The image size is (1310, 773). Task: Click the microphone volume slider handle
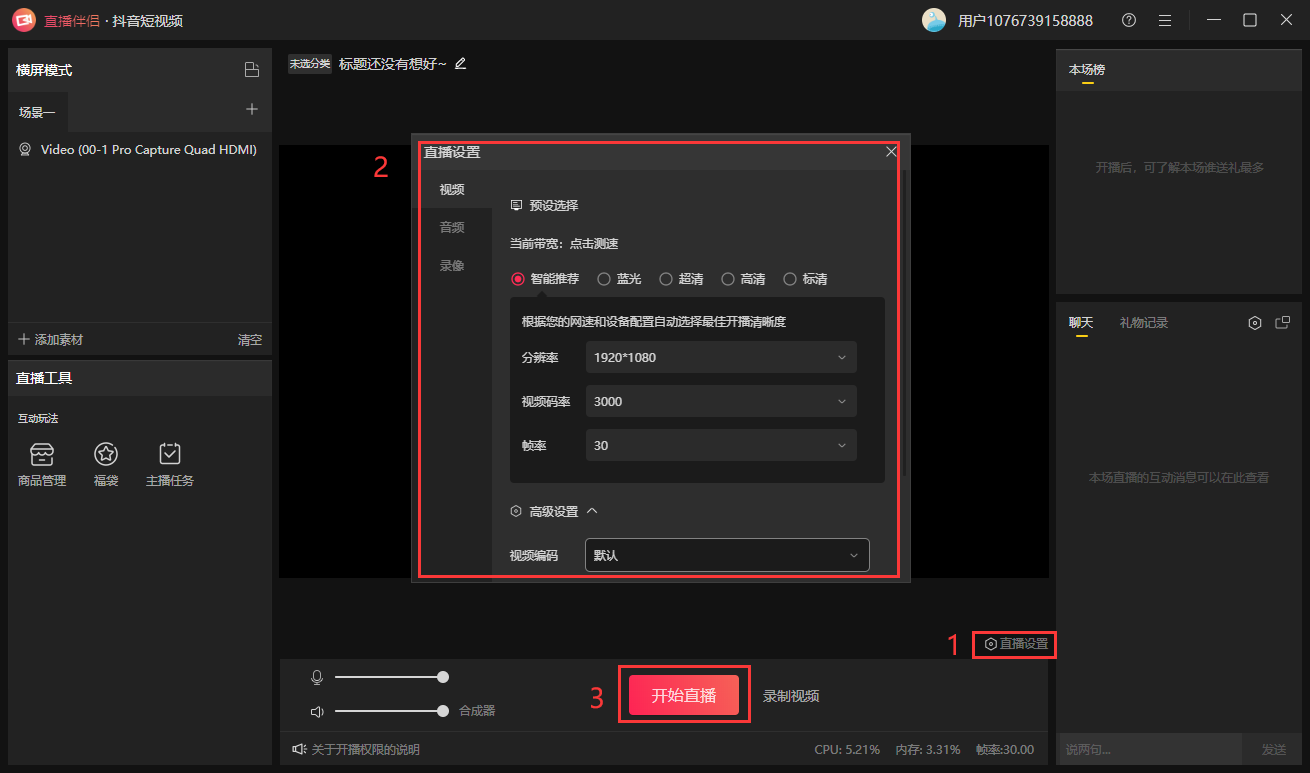443,678
